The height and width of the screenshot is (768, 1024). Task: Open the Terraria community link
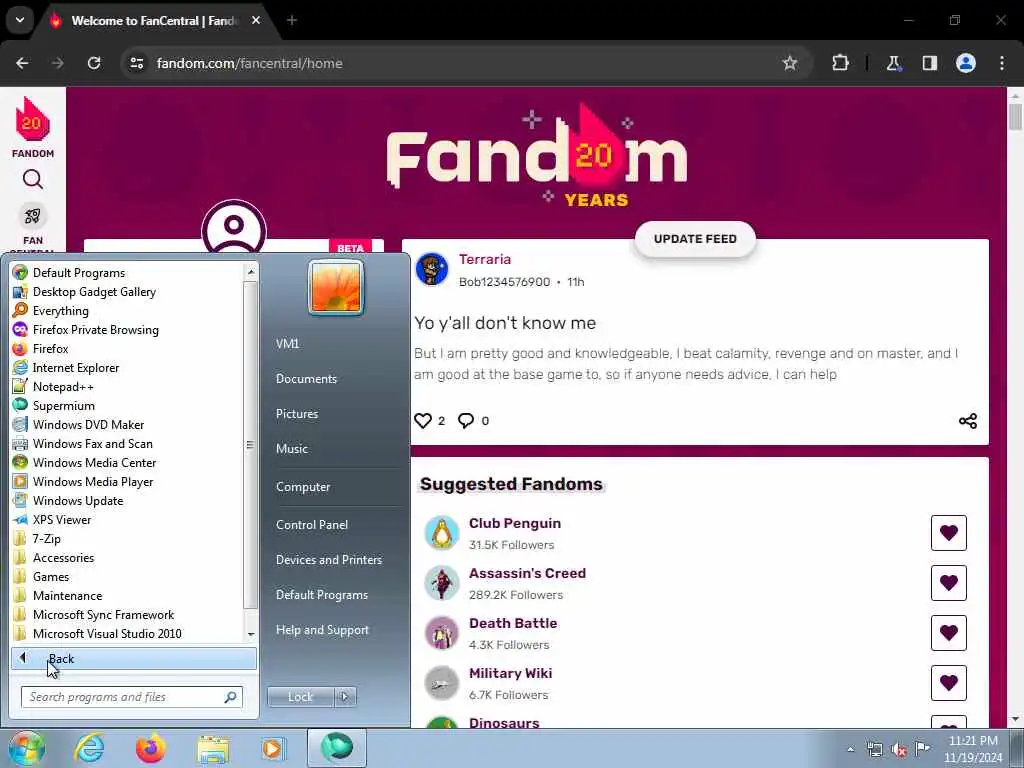[485, 259]
